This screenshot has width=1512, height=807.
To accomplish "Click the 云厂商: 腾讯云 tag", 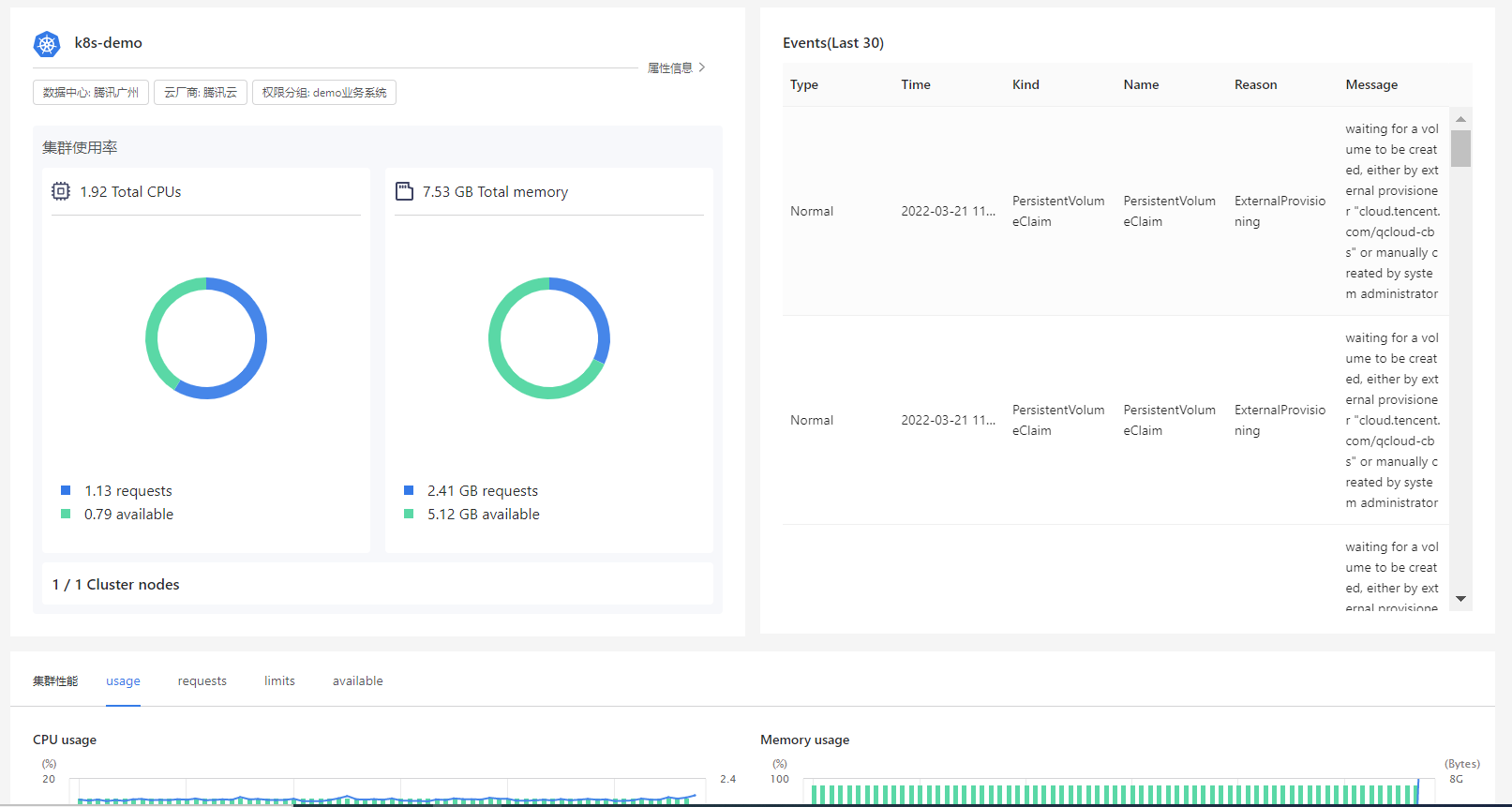I will 201,92.
